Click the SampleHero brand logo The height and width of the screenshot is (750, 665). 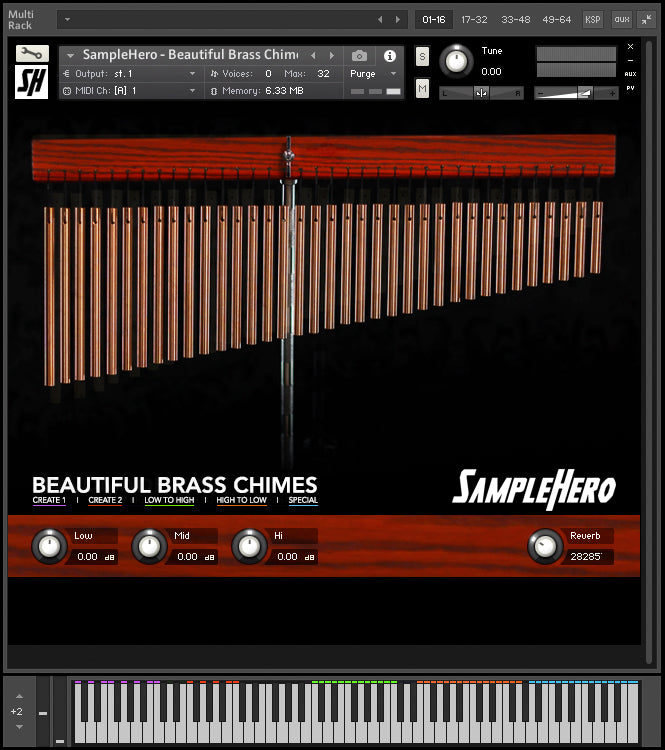tap(534, 489)
